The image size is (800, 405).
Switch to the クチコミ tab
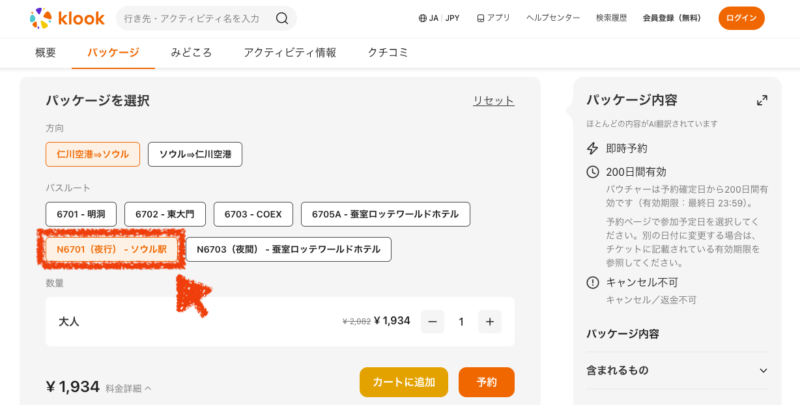click(x=388, y=53)
